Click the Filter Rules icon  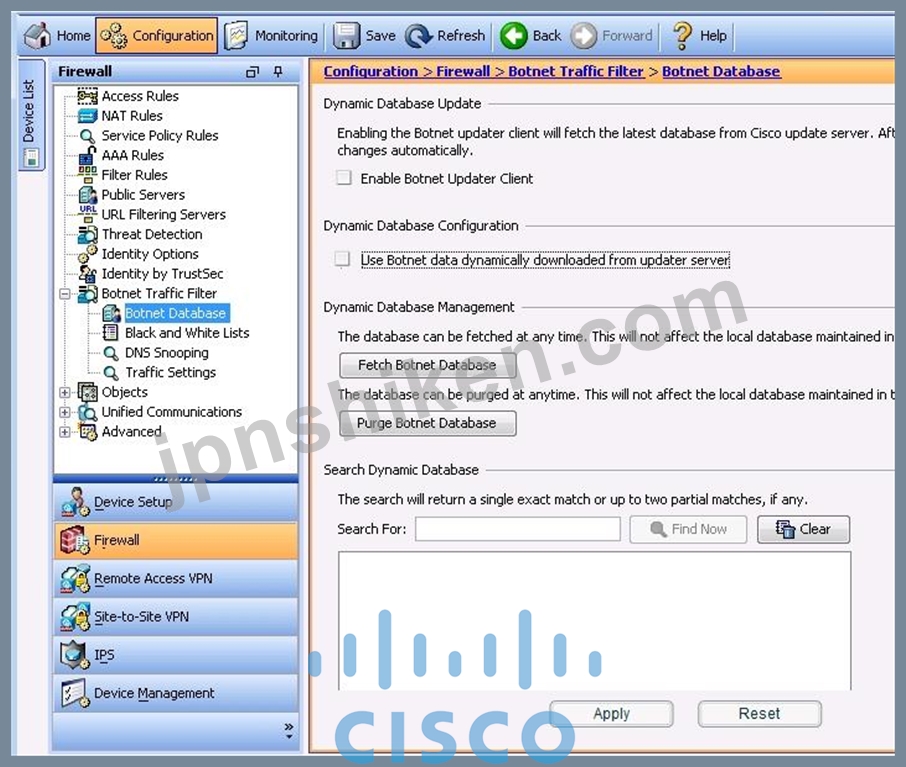tap(88, 175)
